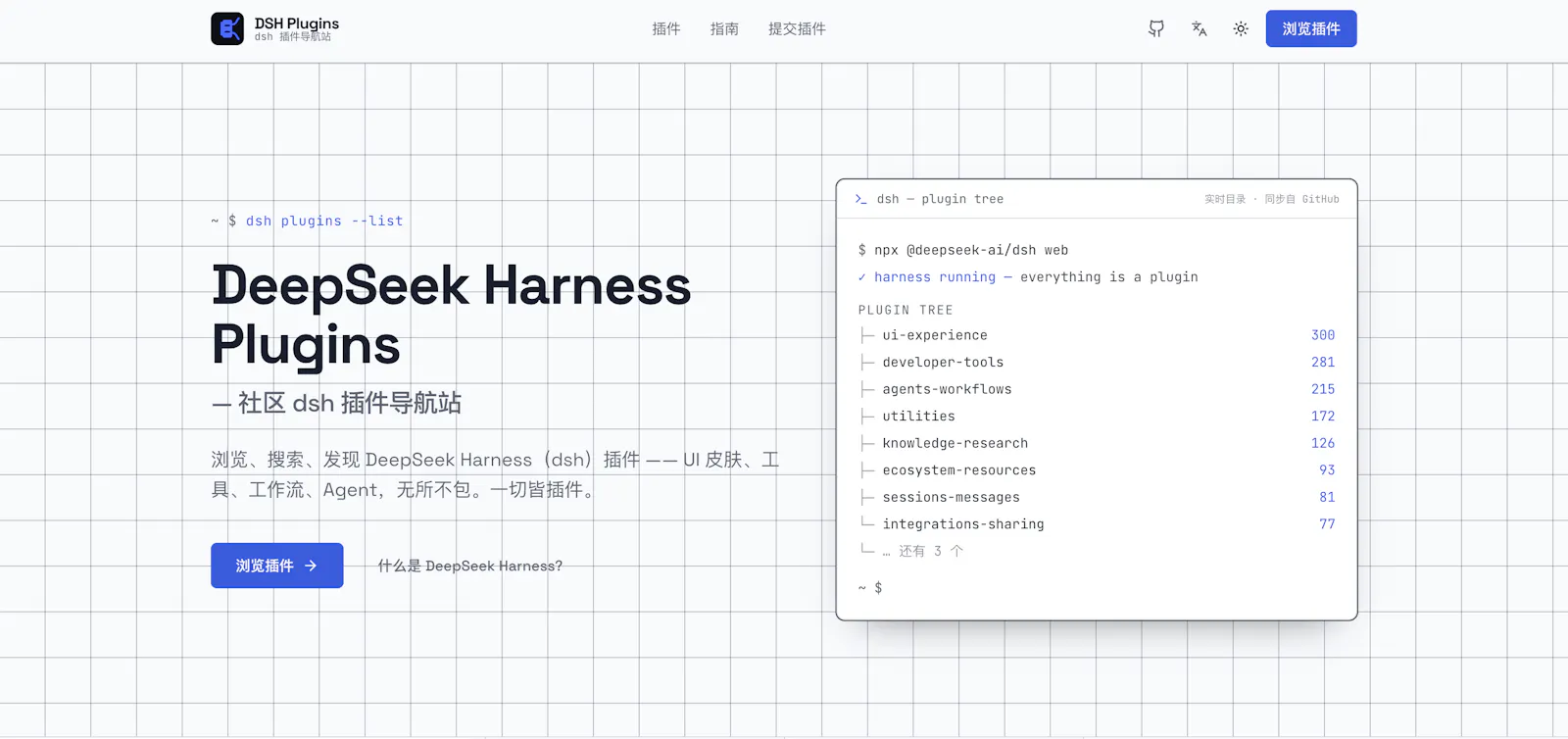Select the ecosystem-resources tree row

click(1097, 470)
